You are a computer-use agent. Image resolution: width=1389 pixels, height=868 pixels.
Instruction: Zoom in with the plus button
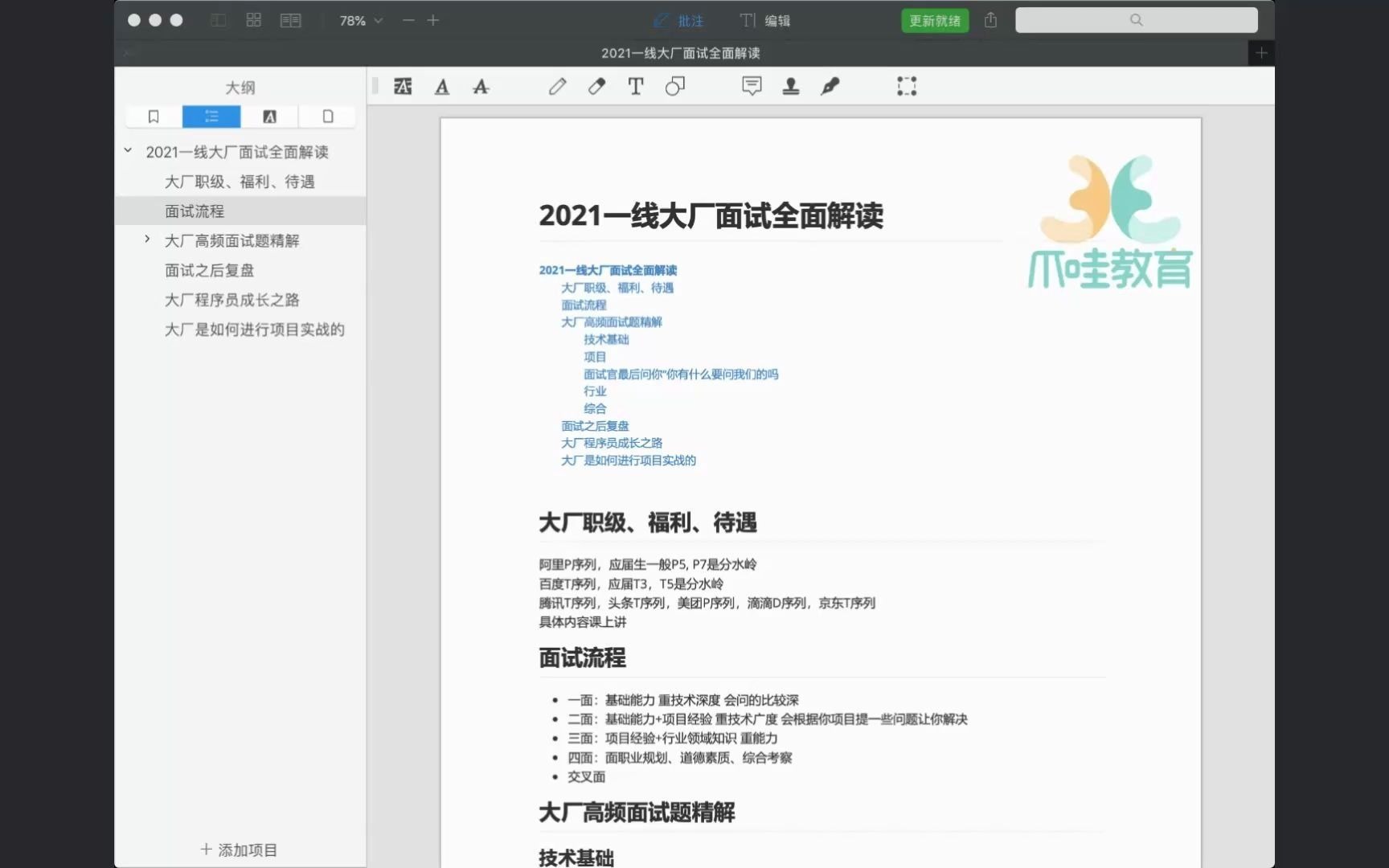tap(433, 20)
